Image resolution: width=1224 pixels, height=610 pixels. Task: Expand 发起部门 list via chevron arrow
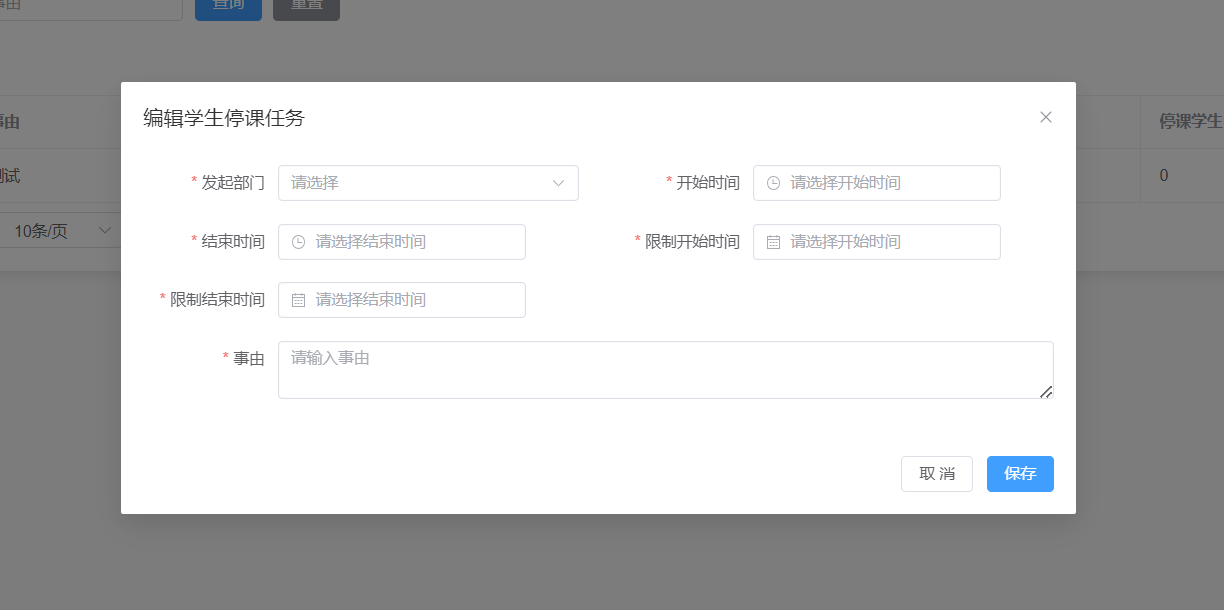[559, 183]
